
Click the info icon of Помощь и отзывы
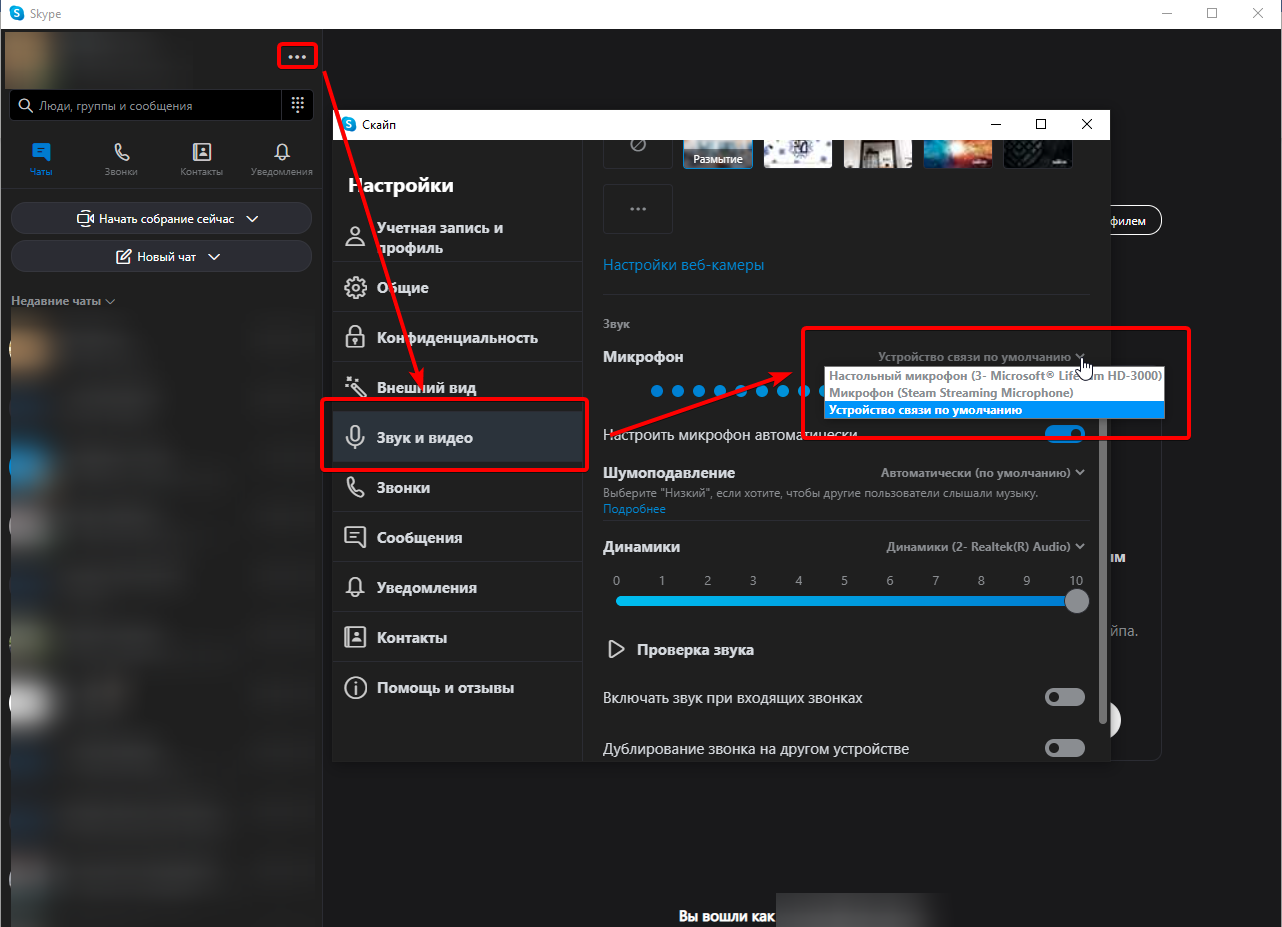[355, 688]
